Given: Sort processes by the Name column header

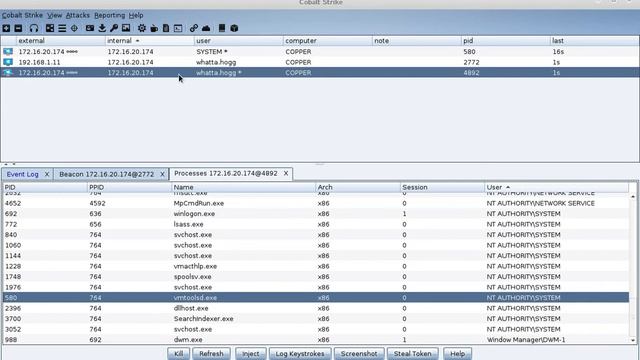Looking at the screenshot, I should (x=244, y=187).
